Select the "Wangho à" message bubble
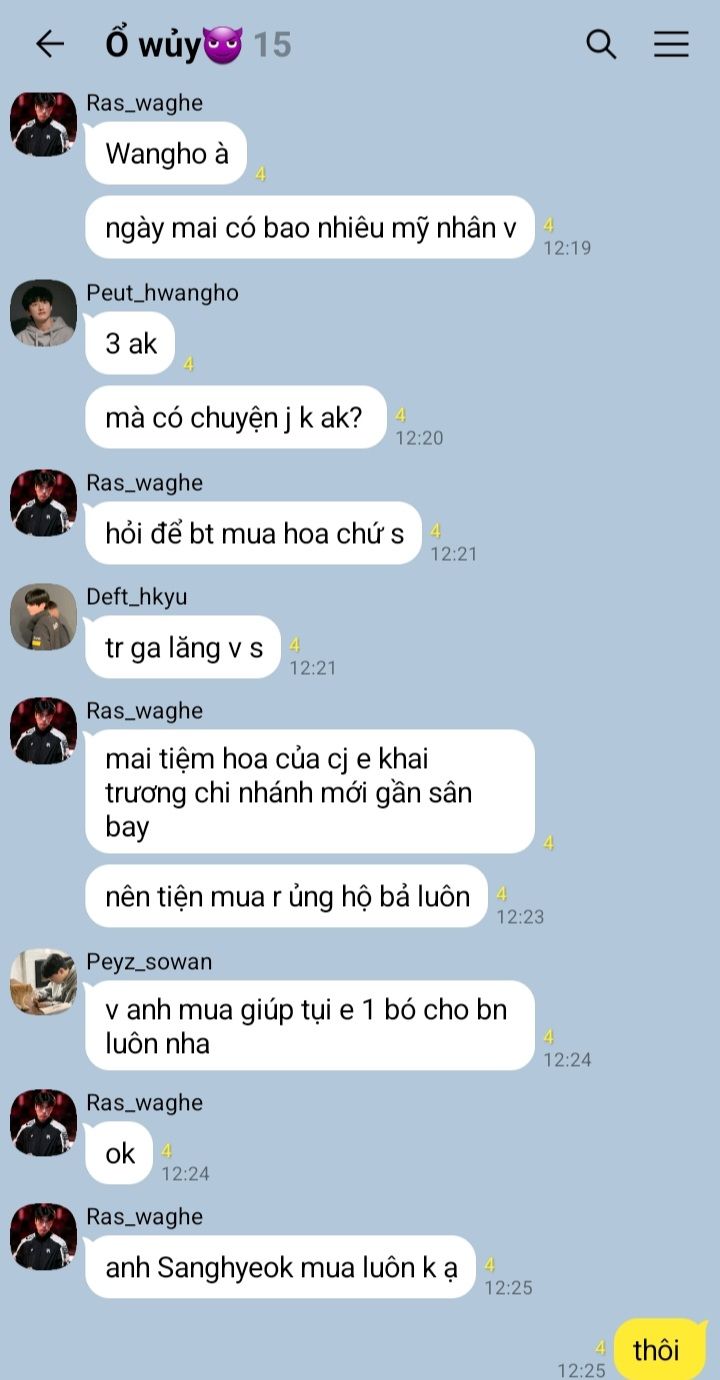The height and width of the screenshot is (1380, 720). [x=166, y=153]
